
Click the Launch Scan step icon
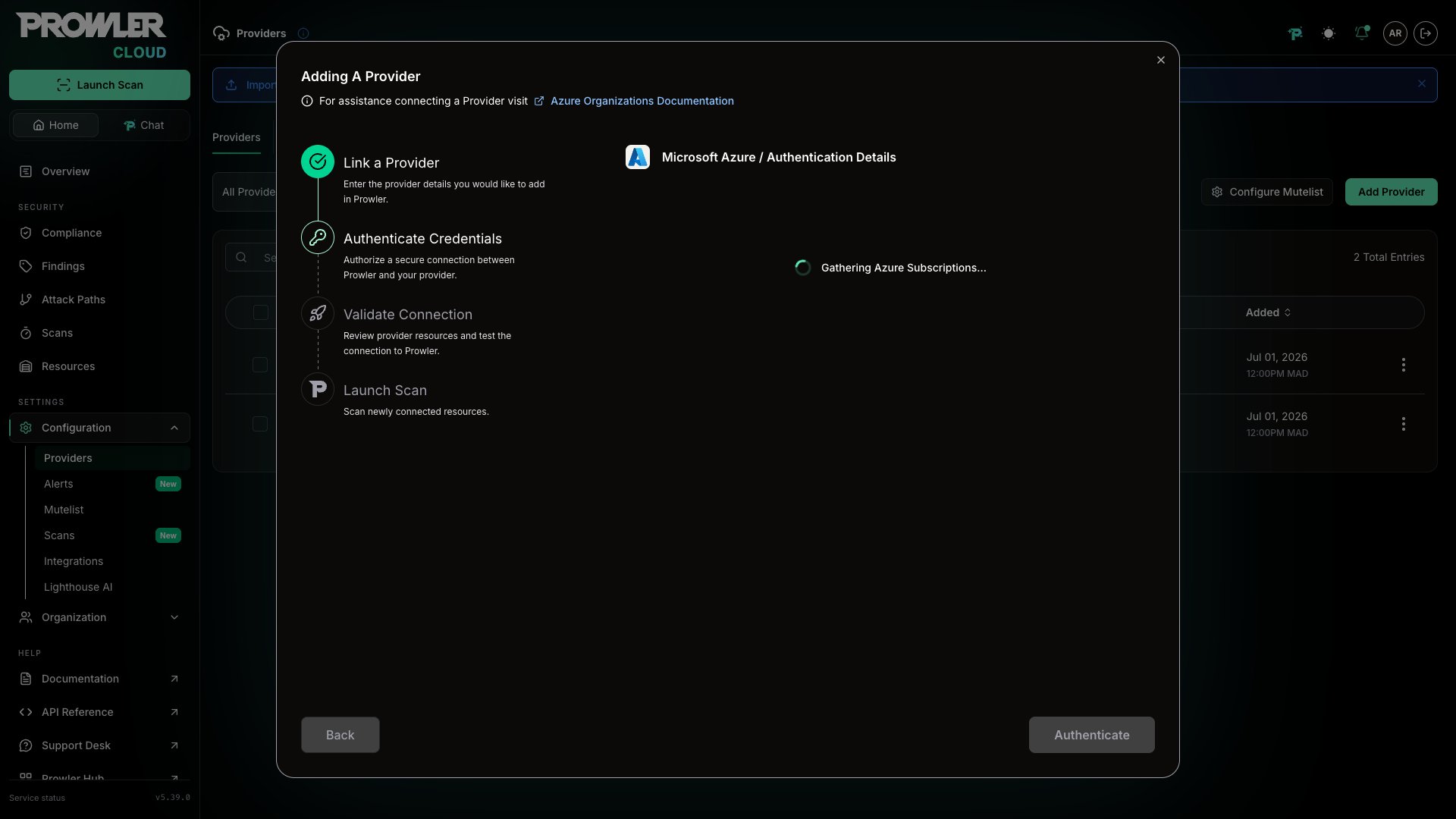click(318, 389)
